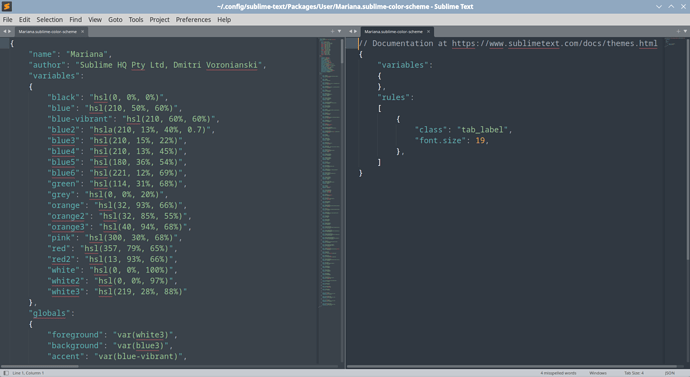Add new tab in left pane
Image resolution: width=690 pixels, height=377 pixels.
pyautogui.click(x=332, y=31)
